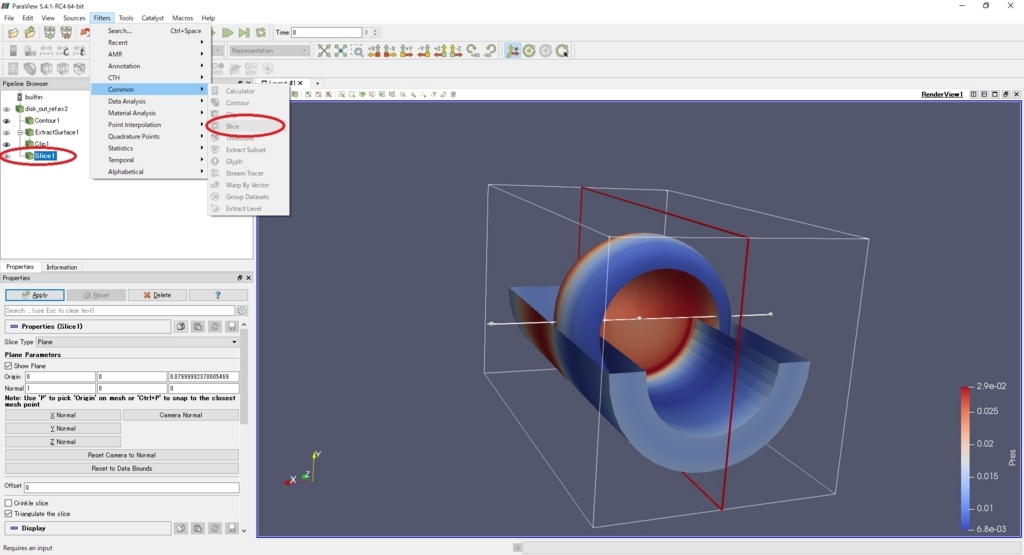The height and width of the screenshot is (555, 1024).
Task: Open the Filters menu
Action: pyautogui.click(x=102, y=18)
